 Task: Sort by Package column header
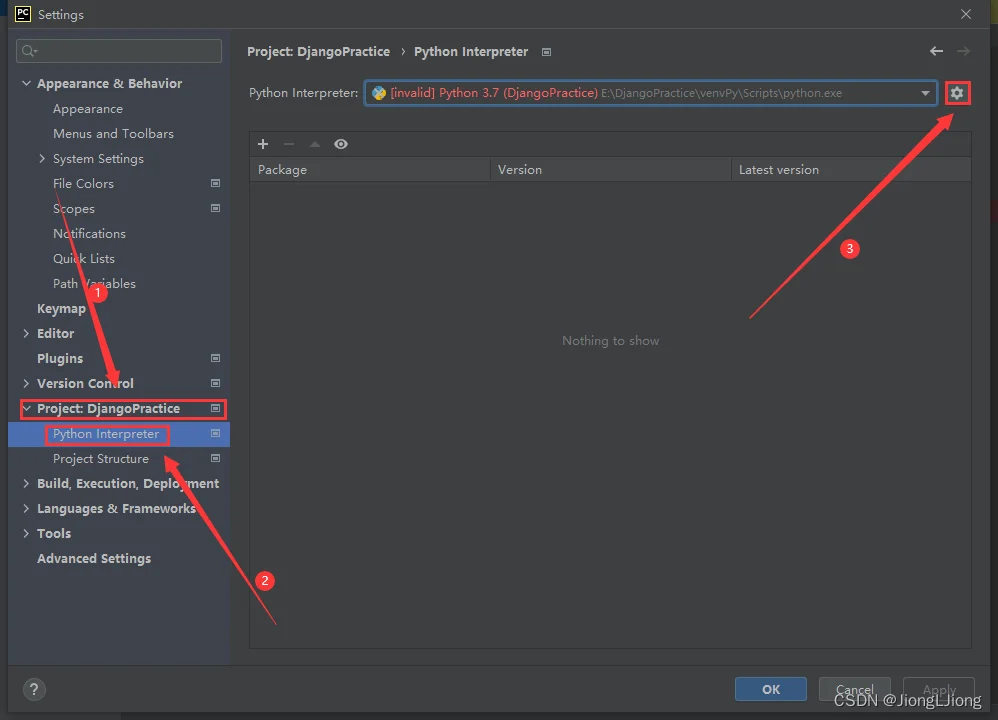[x=370, y=170]
